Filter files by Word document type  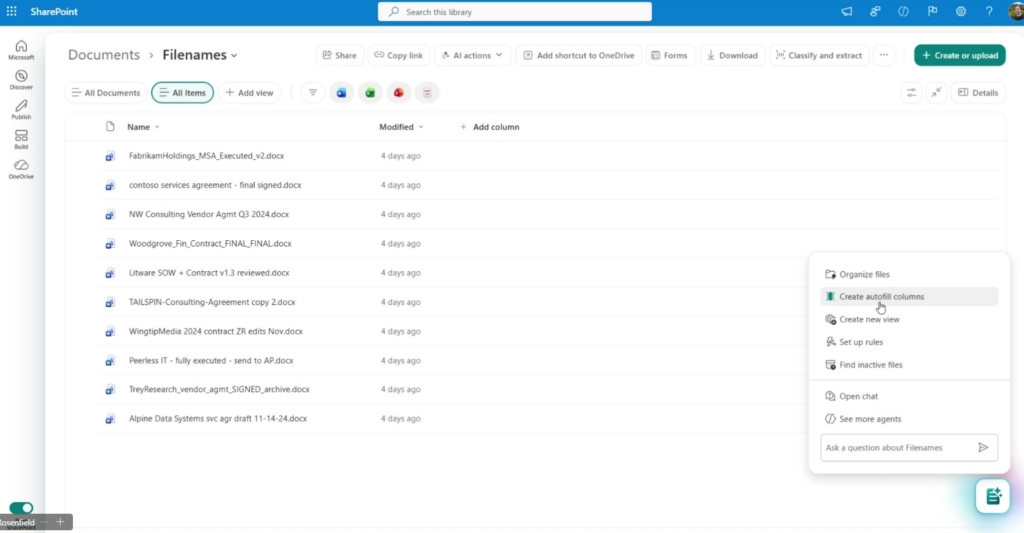(x=342, y=93)
